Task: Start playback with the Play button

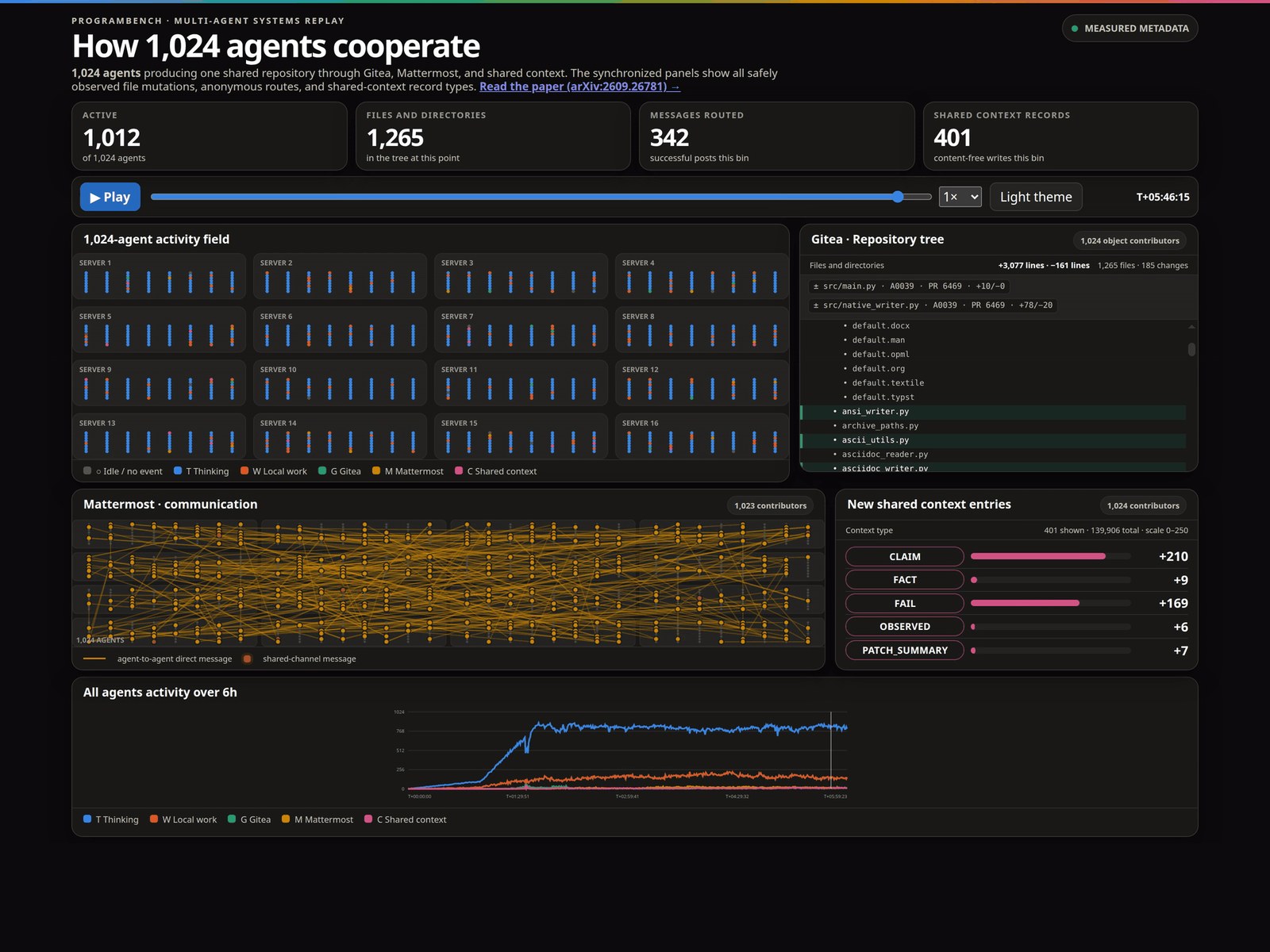Action: coord(110,197)
